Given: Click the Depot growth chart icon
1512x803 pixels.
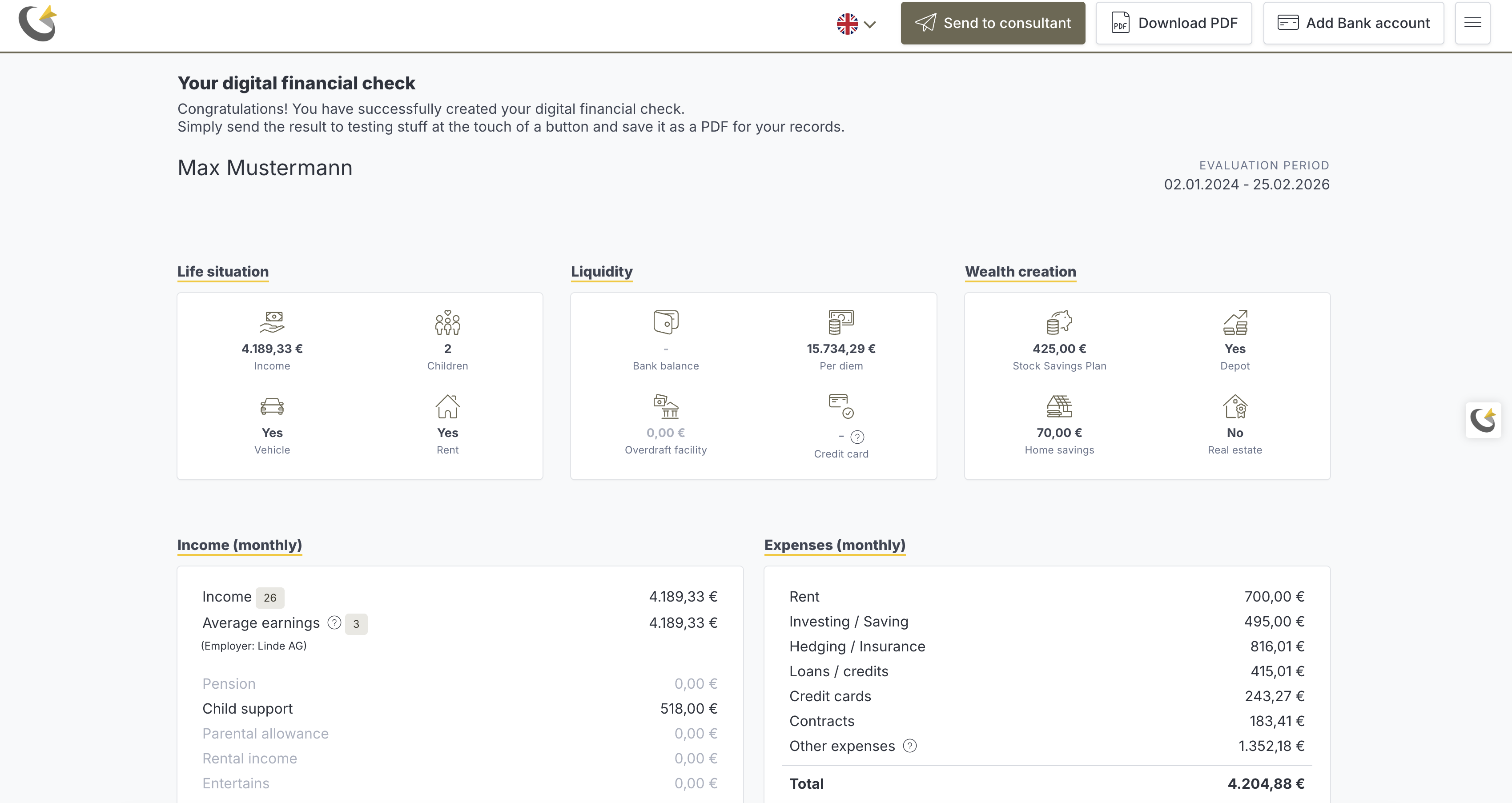Looking at the screenshot, I should pyautogui.click(x=1235, y=322).
